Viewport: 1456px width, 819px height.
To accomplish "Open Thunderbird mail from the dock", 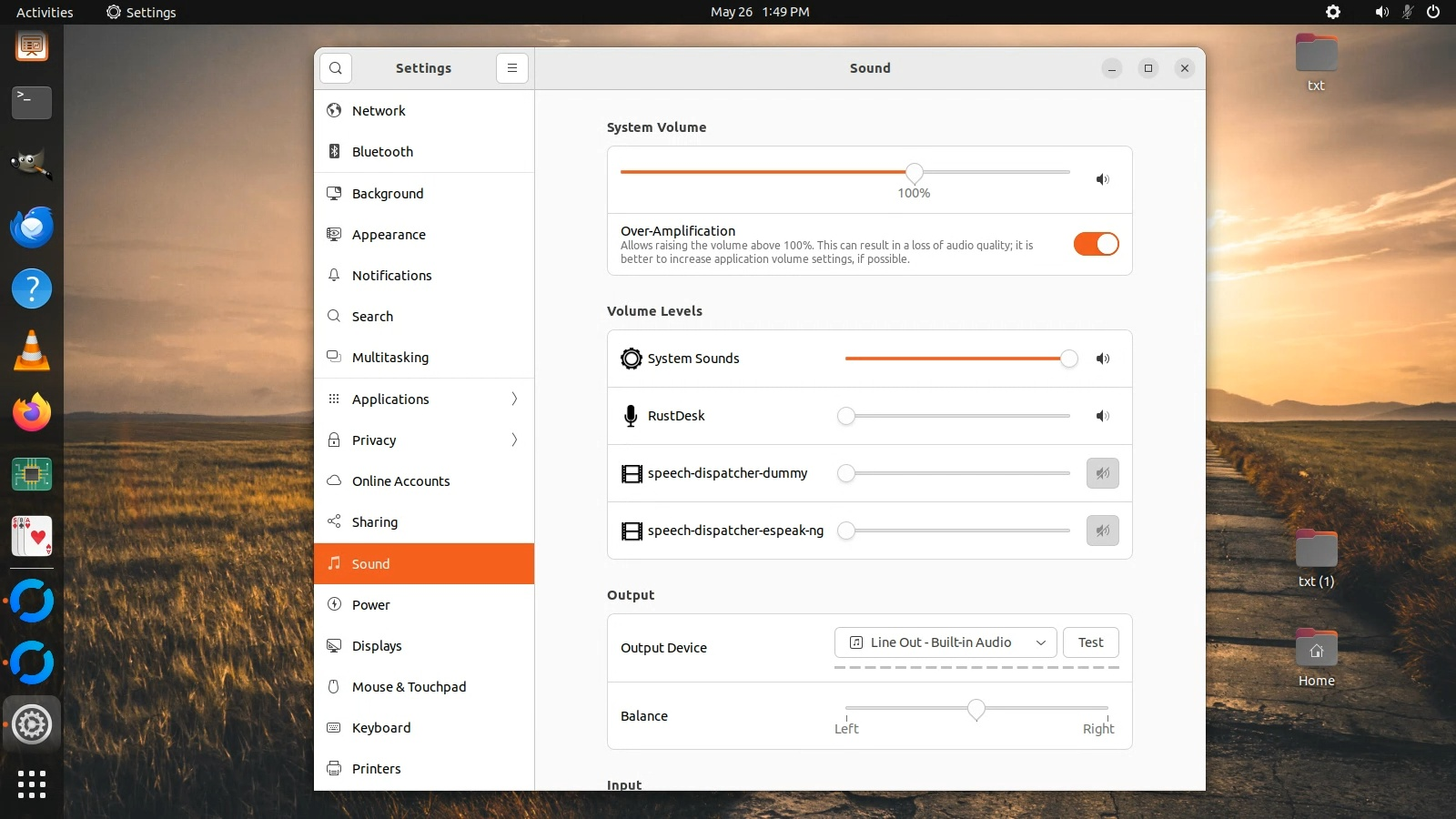I will (32, 227).
